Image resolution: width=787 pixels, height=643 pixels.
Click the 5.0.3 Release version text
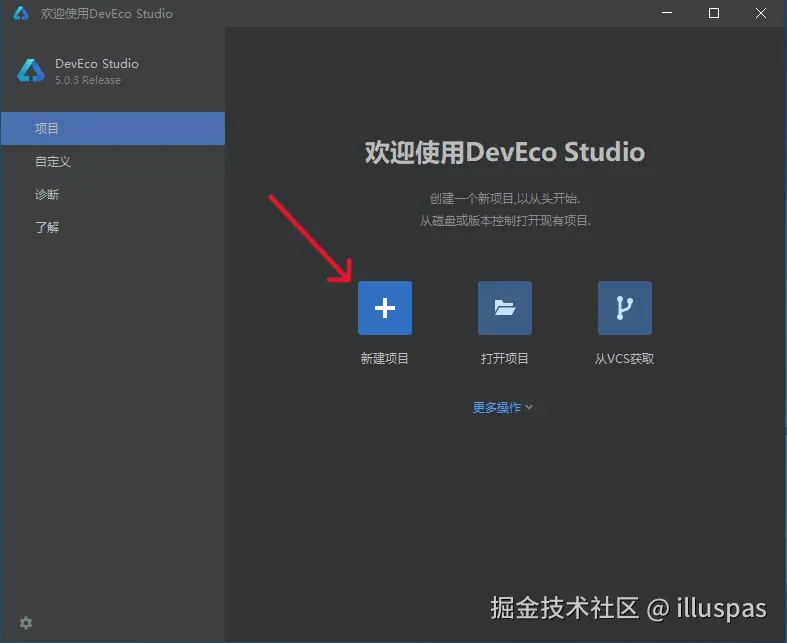coord(88,80)
